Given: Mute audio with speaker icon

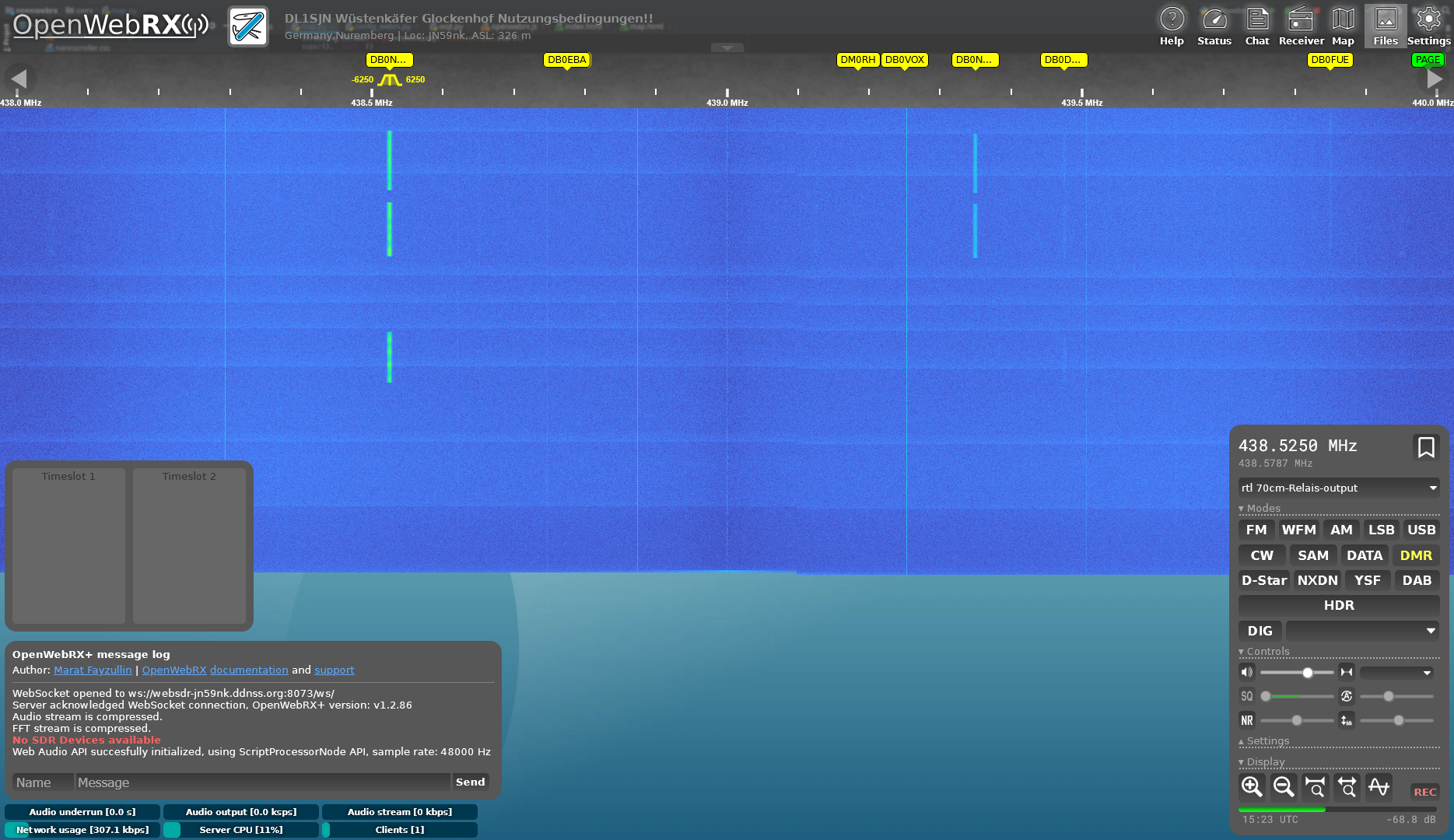Looking at the screenshot, I should (x=1247, y=673).
